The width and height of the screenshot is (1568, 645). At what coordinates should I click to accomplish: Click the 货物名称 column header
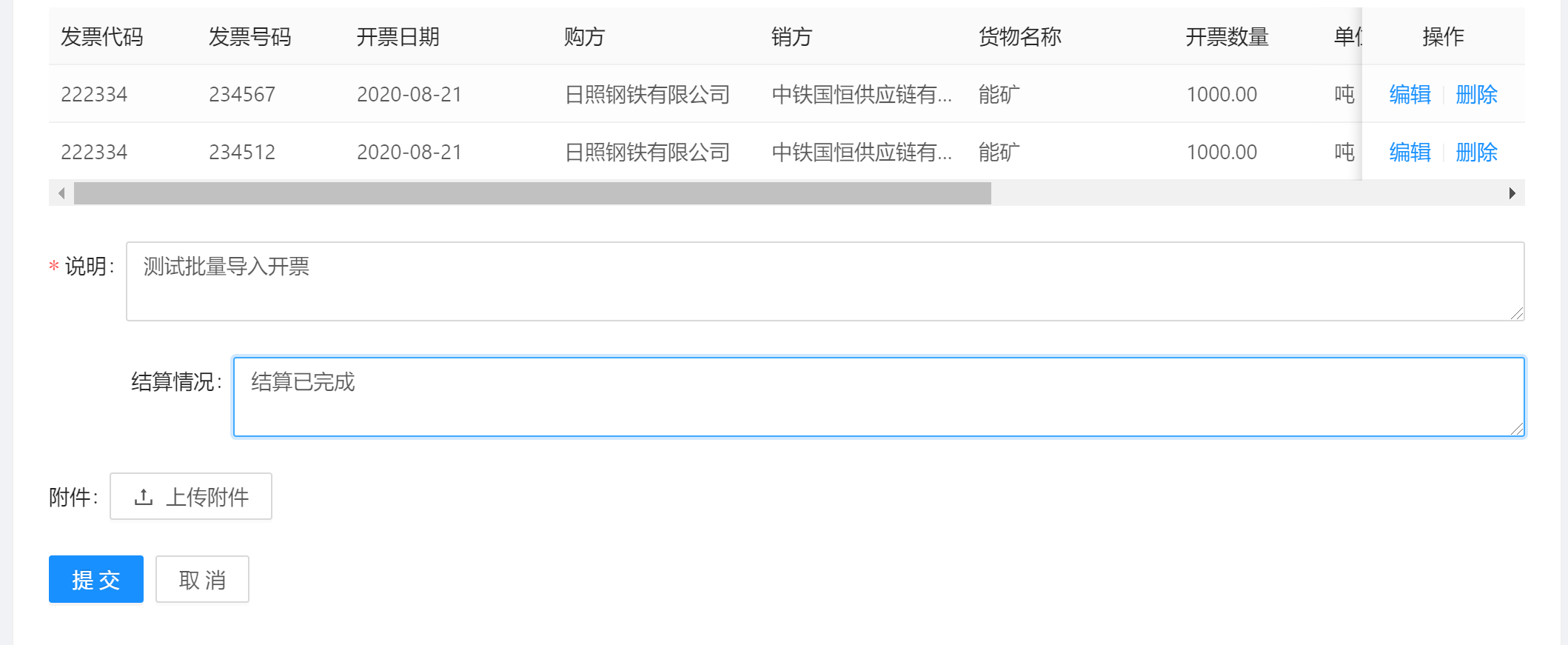click(x=1020, y=36)
